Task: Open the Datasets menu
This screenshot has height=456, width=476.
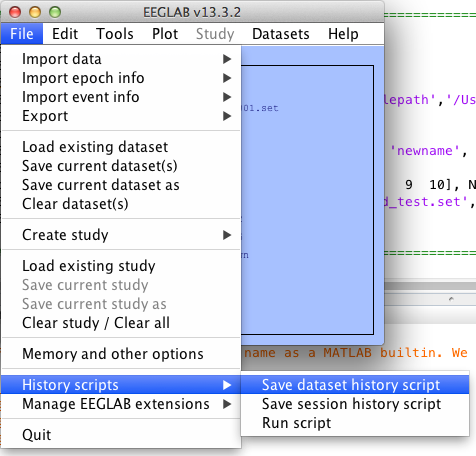Action: [x=281, y=34]
